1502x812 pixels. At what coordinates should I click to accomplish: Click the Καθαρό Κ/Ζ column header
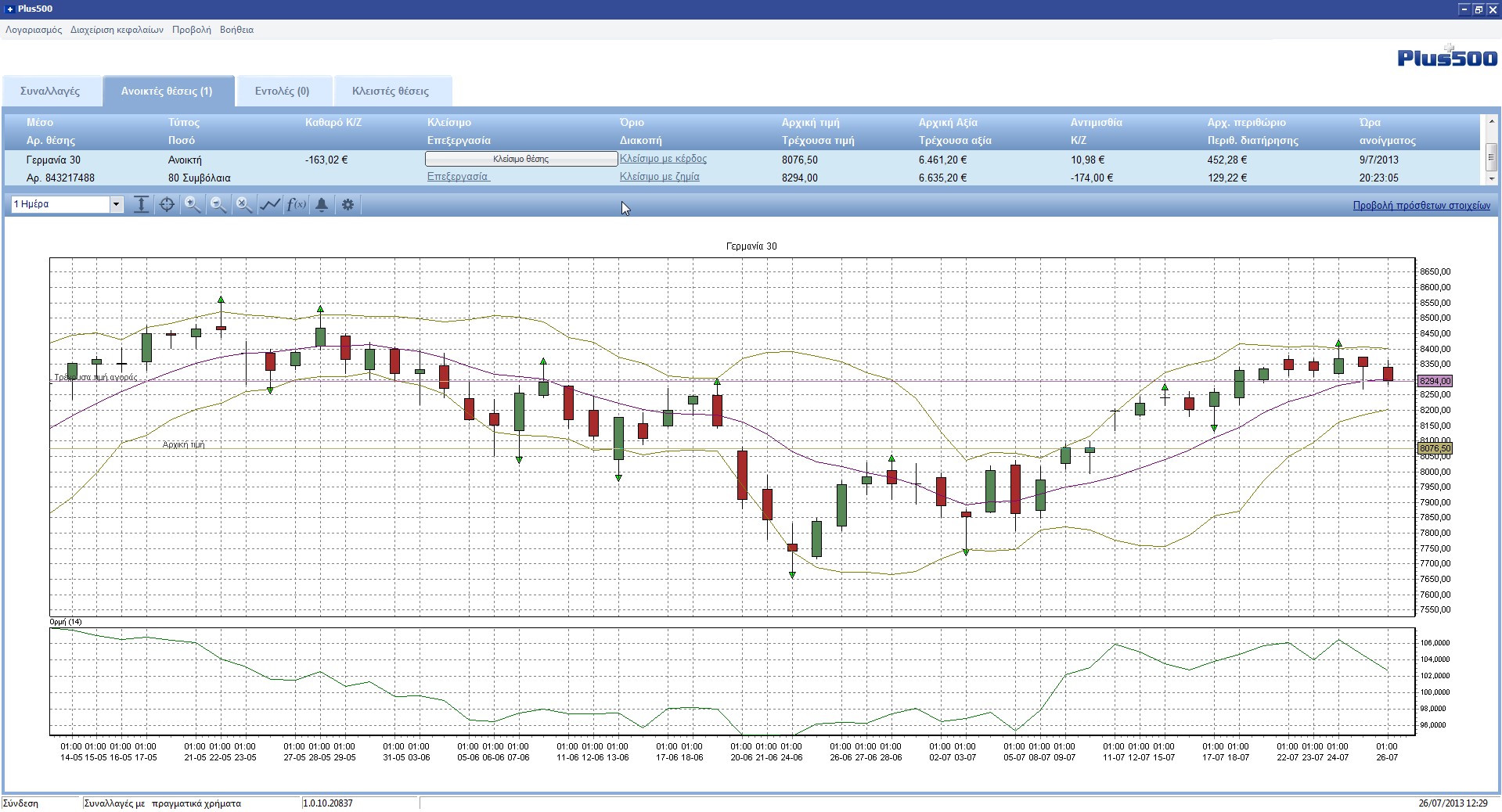coord(333,122)
